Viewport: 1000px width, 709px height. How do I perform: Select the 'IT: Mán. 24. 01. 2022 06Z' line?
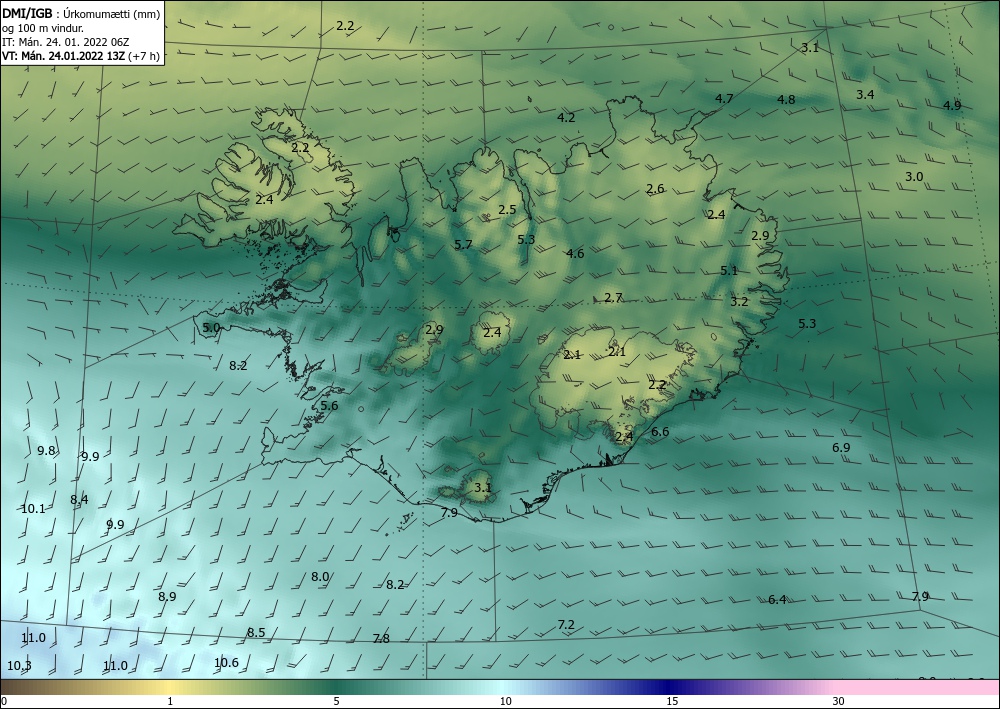click(x=66, y=41)
